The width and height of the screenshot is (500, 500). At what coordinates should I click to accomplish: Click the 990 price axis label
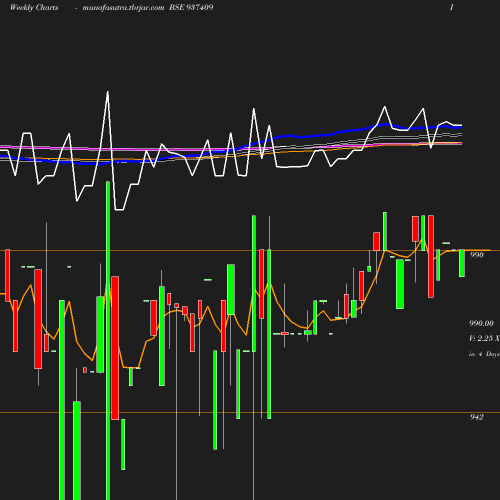point(477,255)
